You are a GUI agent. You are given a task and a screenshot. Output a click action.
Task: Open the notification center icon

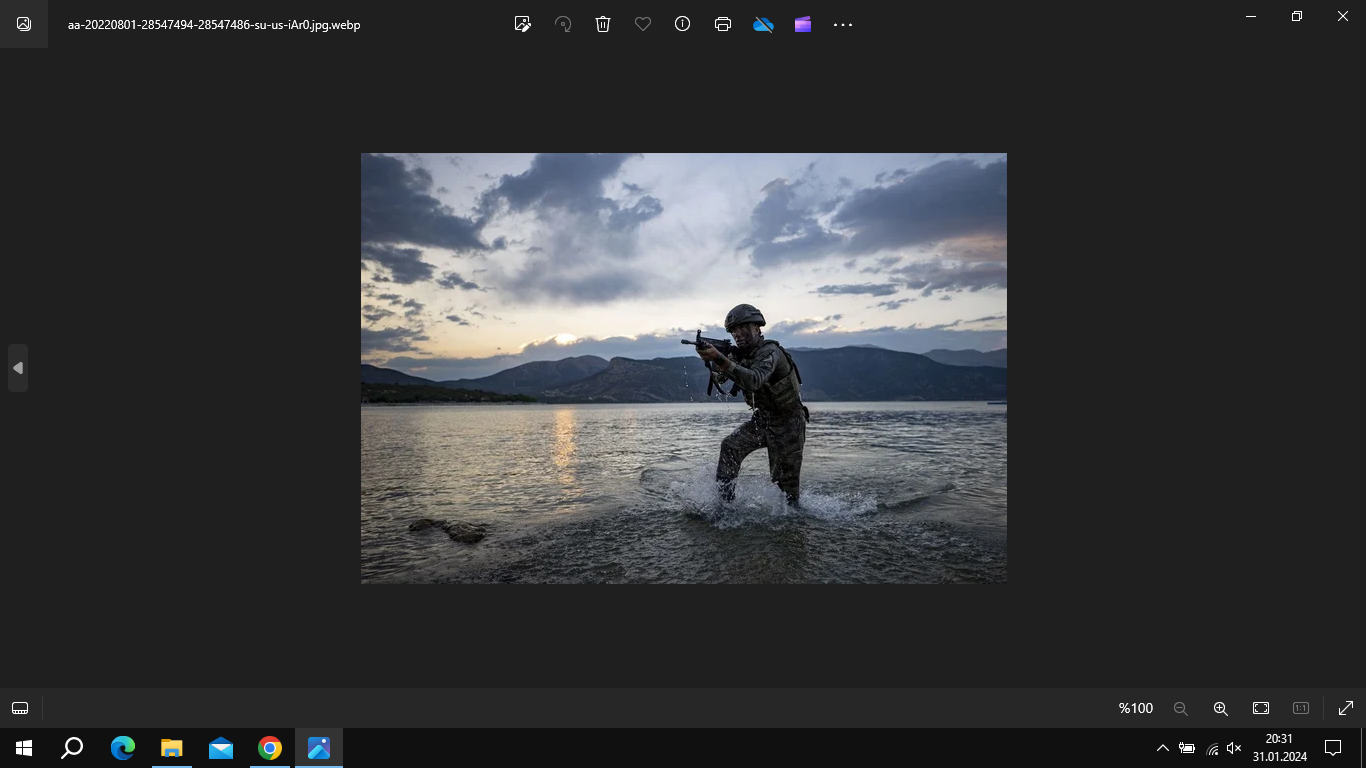point(1332,748)
